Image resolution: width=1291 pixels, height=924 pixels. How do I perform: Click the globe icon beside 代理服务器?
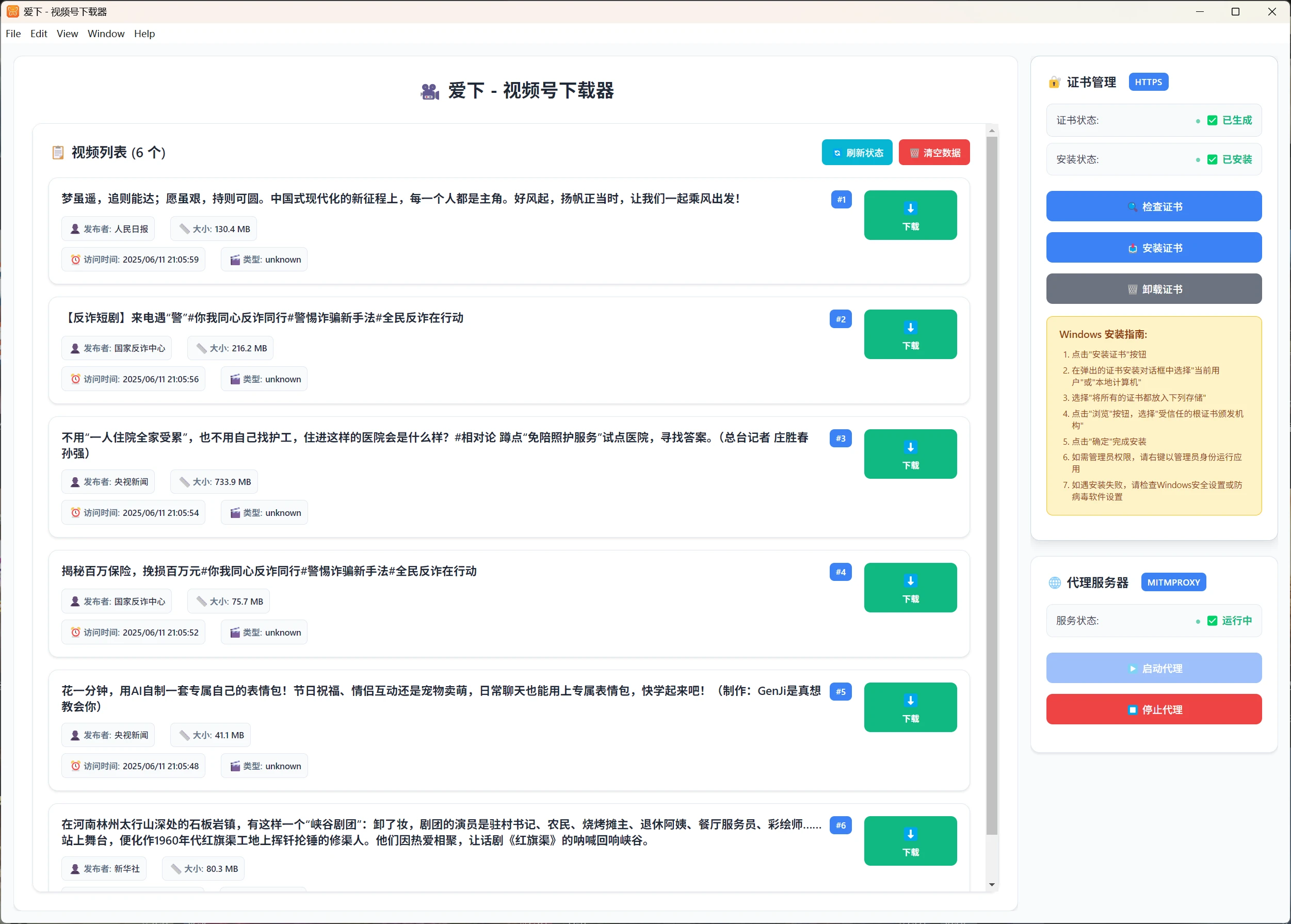click(1054, 582)
